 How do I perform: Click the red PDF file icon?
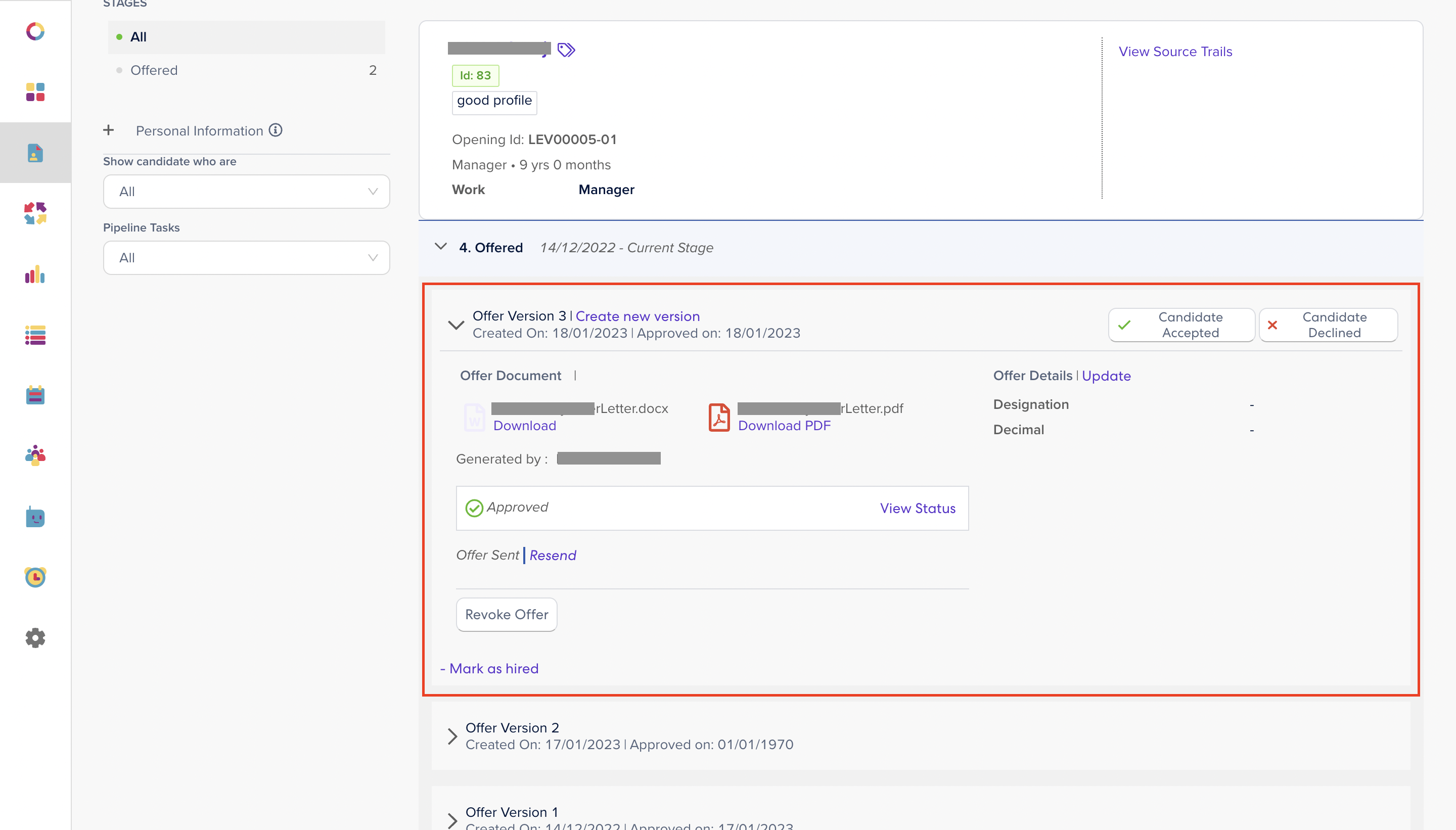[x=719, y=418]
